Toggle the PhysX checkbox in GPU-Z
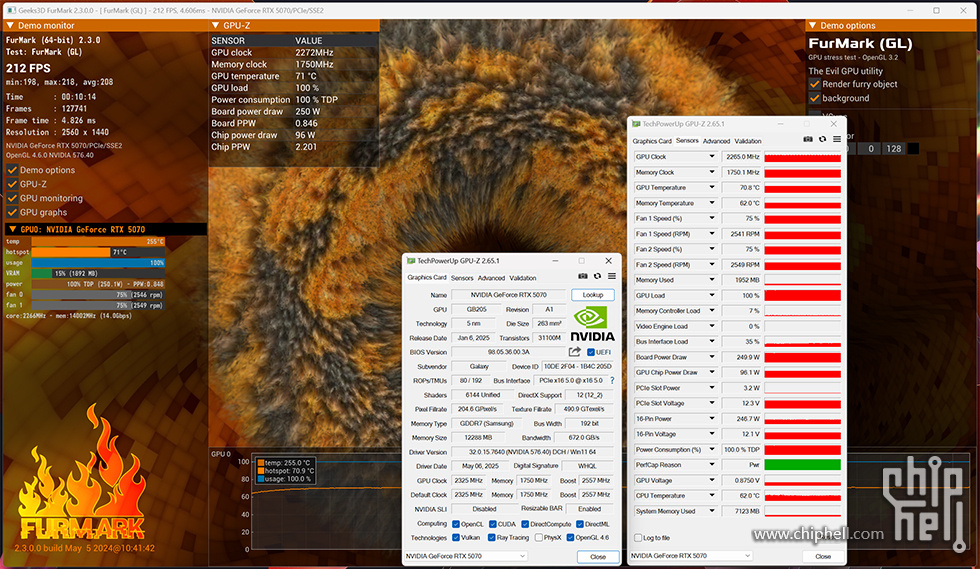980x569 pixels. pyautogui.click(x=539, y=538)
